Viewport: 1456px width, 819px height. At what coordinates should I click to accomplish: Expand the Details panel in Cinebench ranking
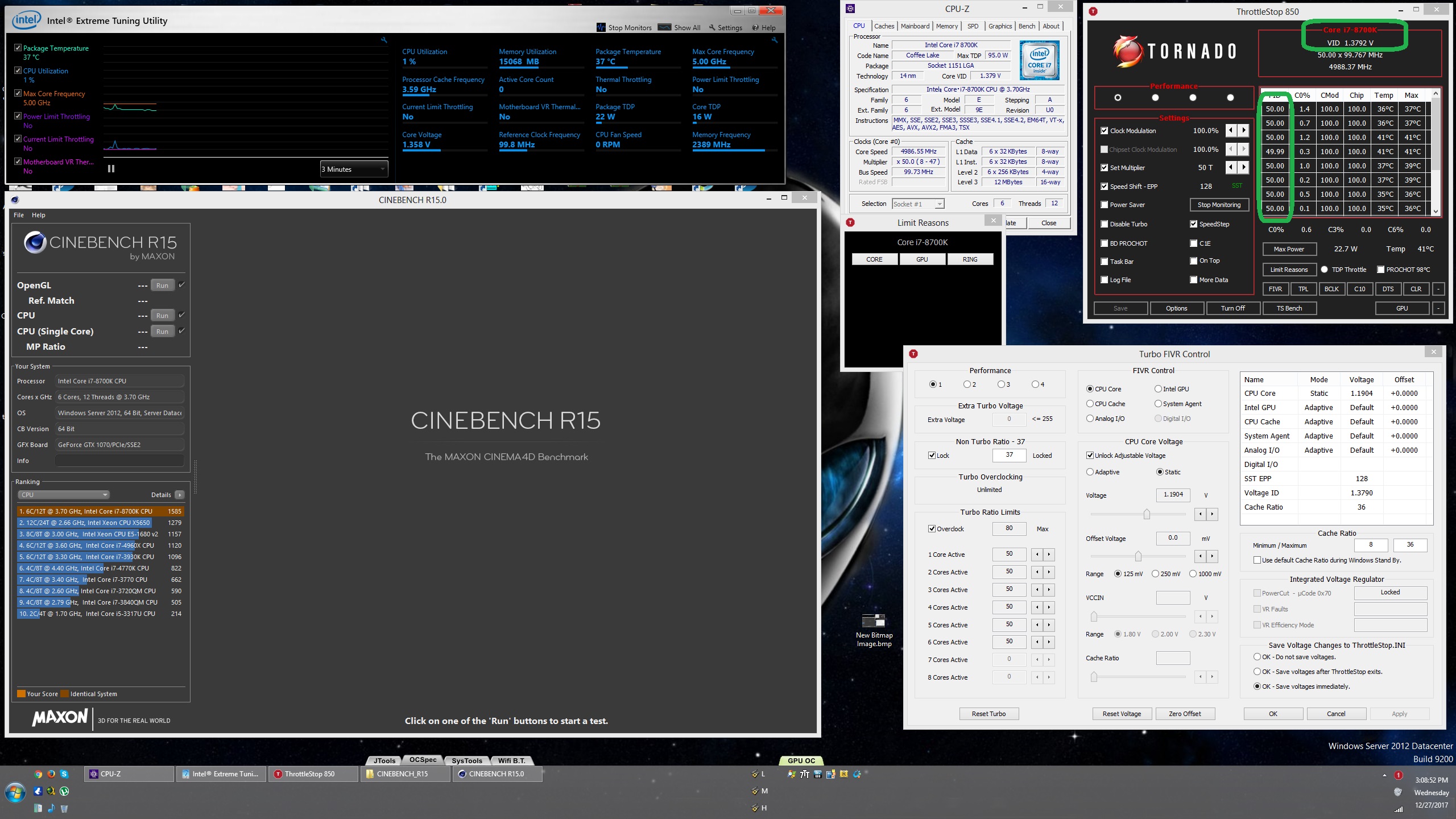pos(180,494)
